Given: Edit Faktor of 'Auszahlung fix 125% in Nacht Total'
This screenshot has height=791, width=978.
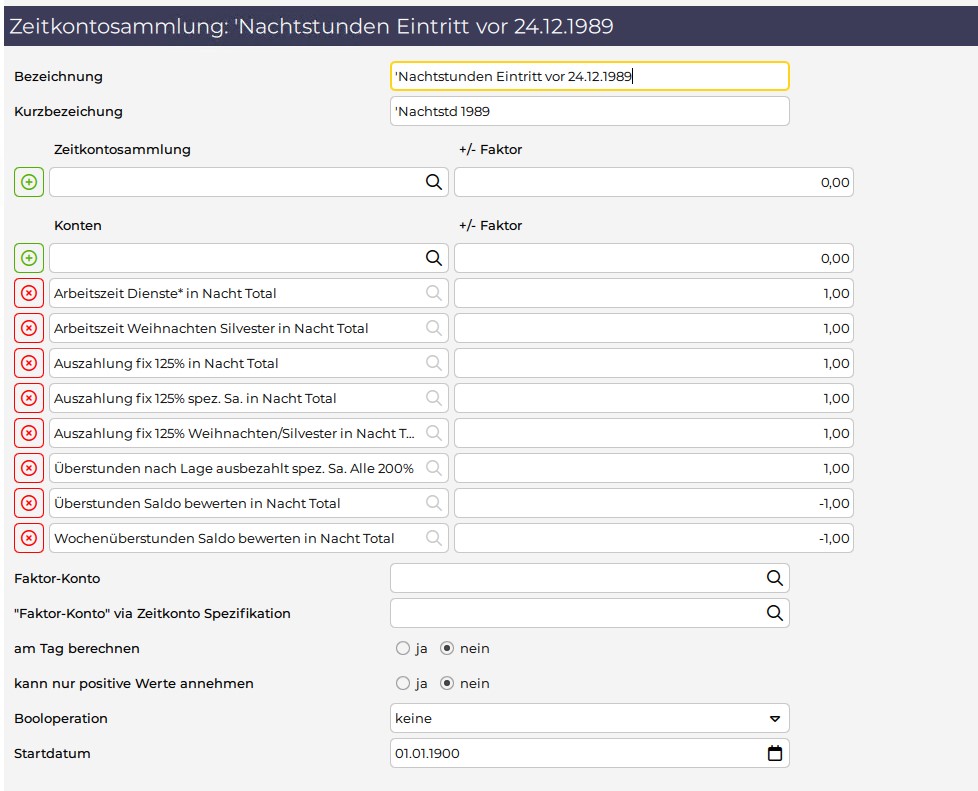Looking at the screenshot, I should [654, 363].
